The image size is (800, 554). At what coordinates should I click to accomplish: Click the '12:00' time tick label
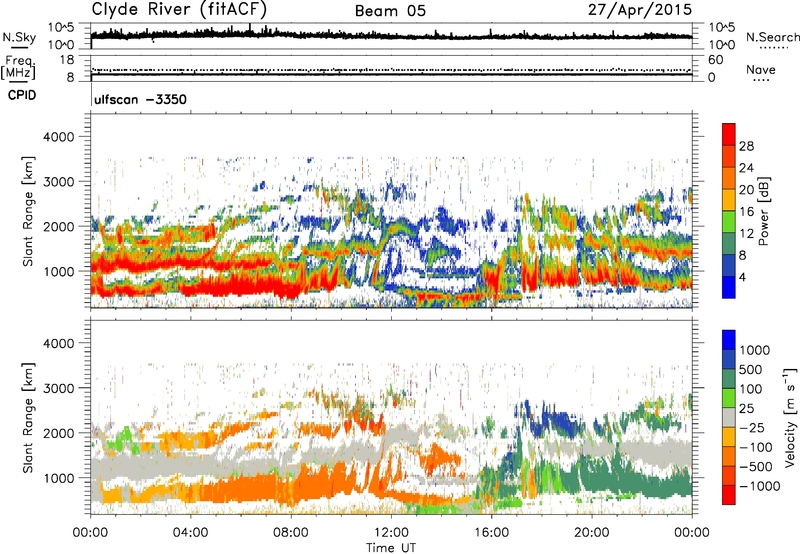[391, 533]
